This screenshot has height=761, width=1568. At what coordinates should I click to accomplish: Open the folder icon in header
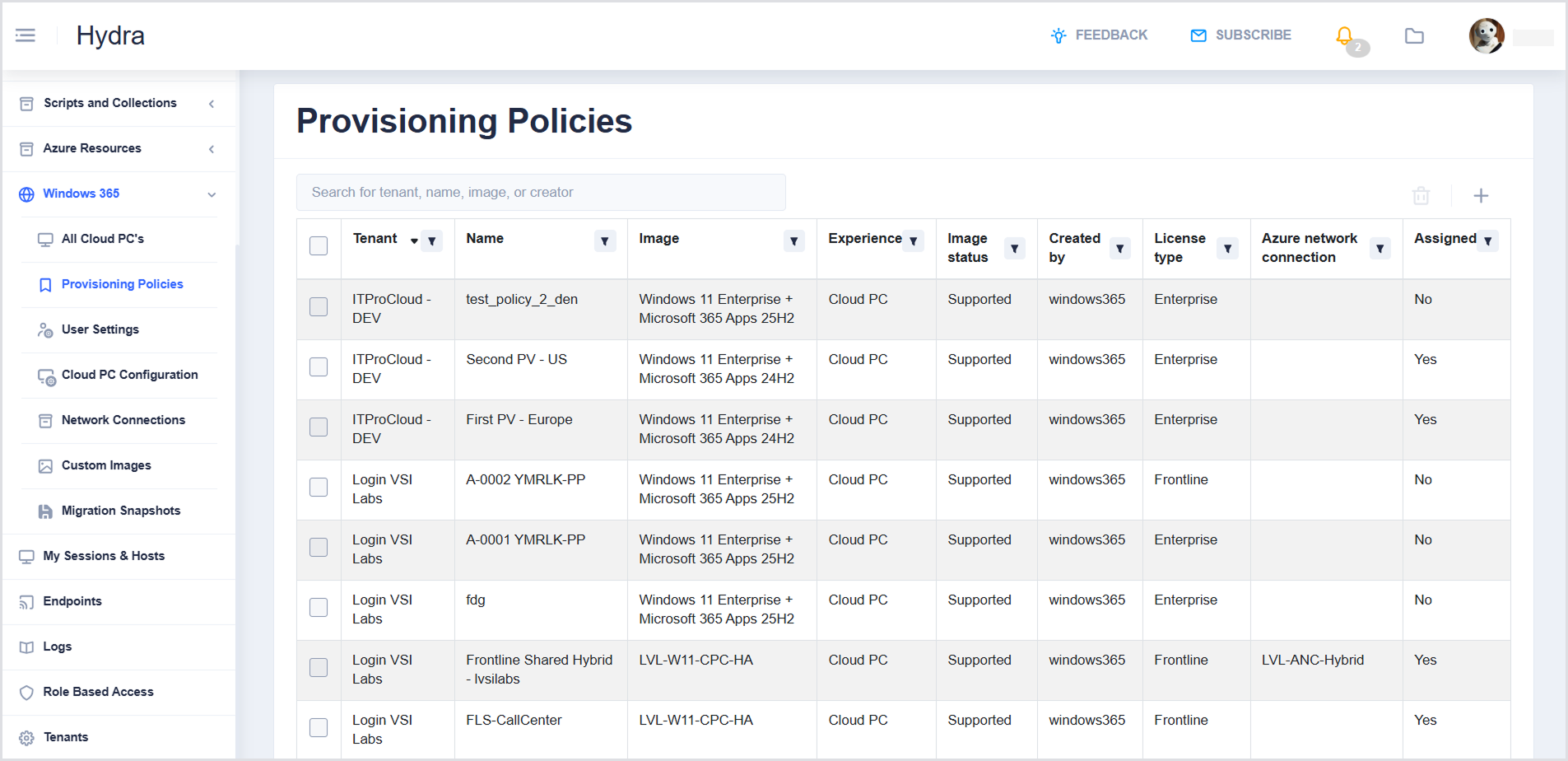coord(1414,35)
